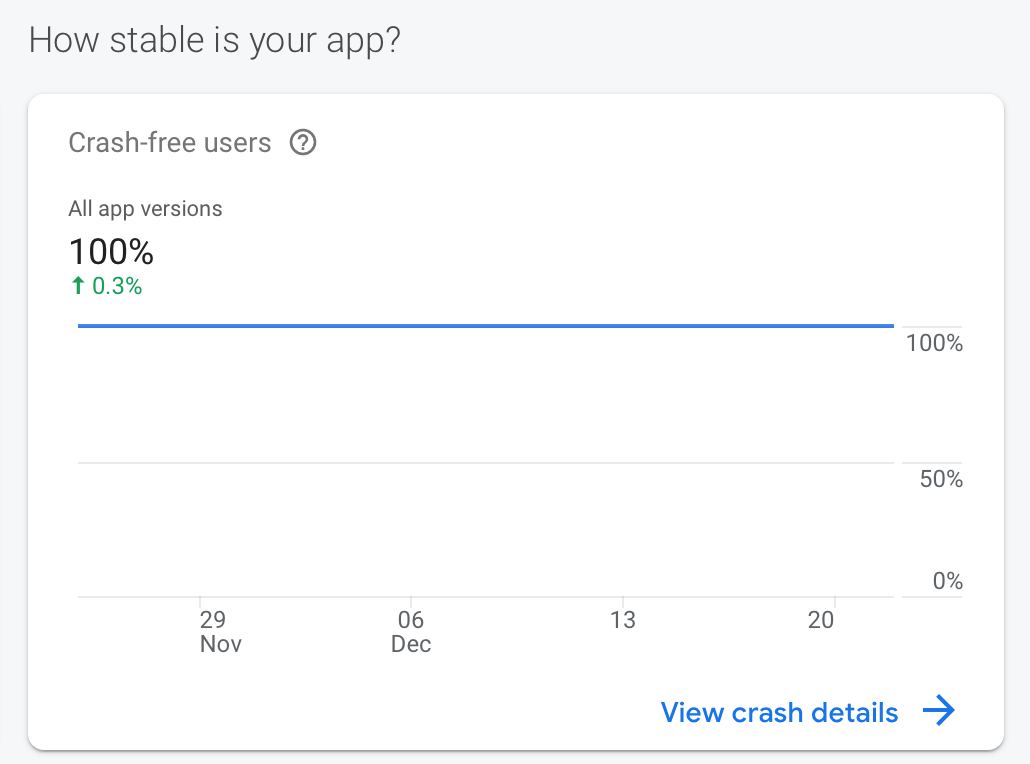1030x764 pixels.
Task: Select the 13 date marker on the x-axis
Action: point(622,620)
